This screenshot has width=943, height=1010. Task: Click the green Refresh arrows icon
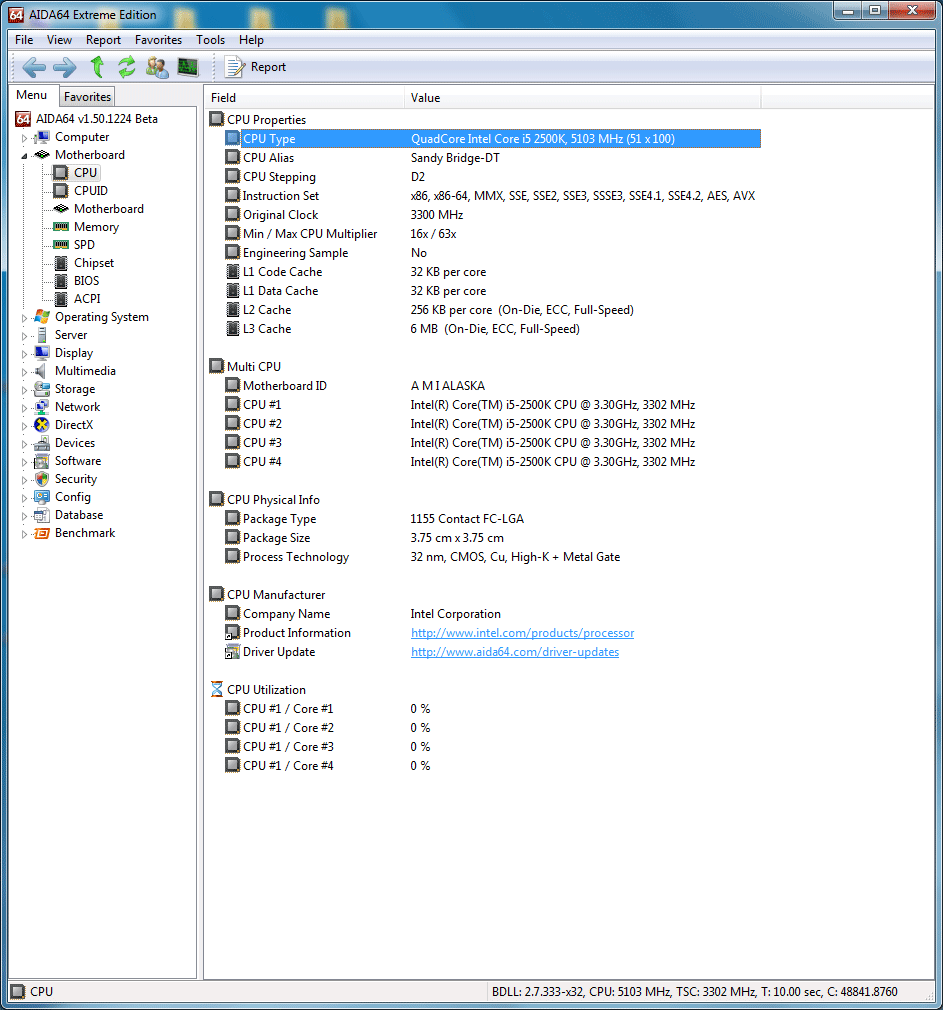pos(127,67)
